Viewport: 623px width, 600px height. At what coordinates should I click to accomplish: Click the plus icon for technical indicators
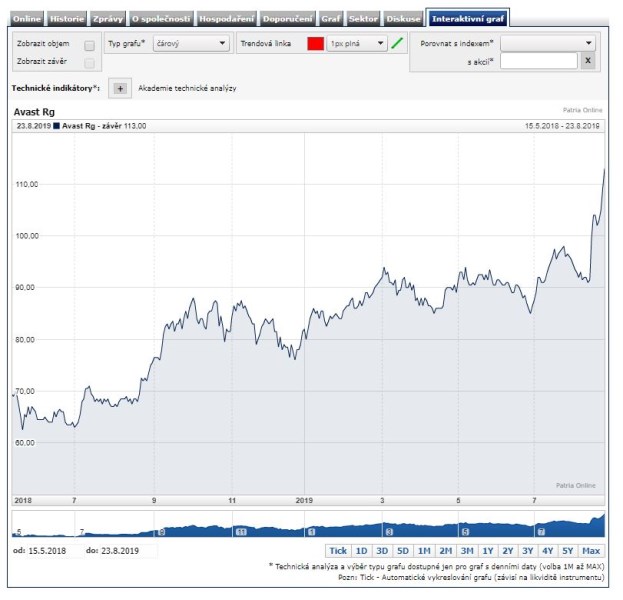119,89
